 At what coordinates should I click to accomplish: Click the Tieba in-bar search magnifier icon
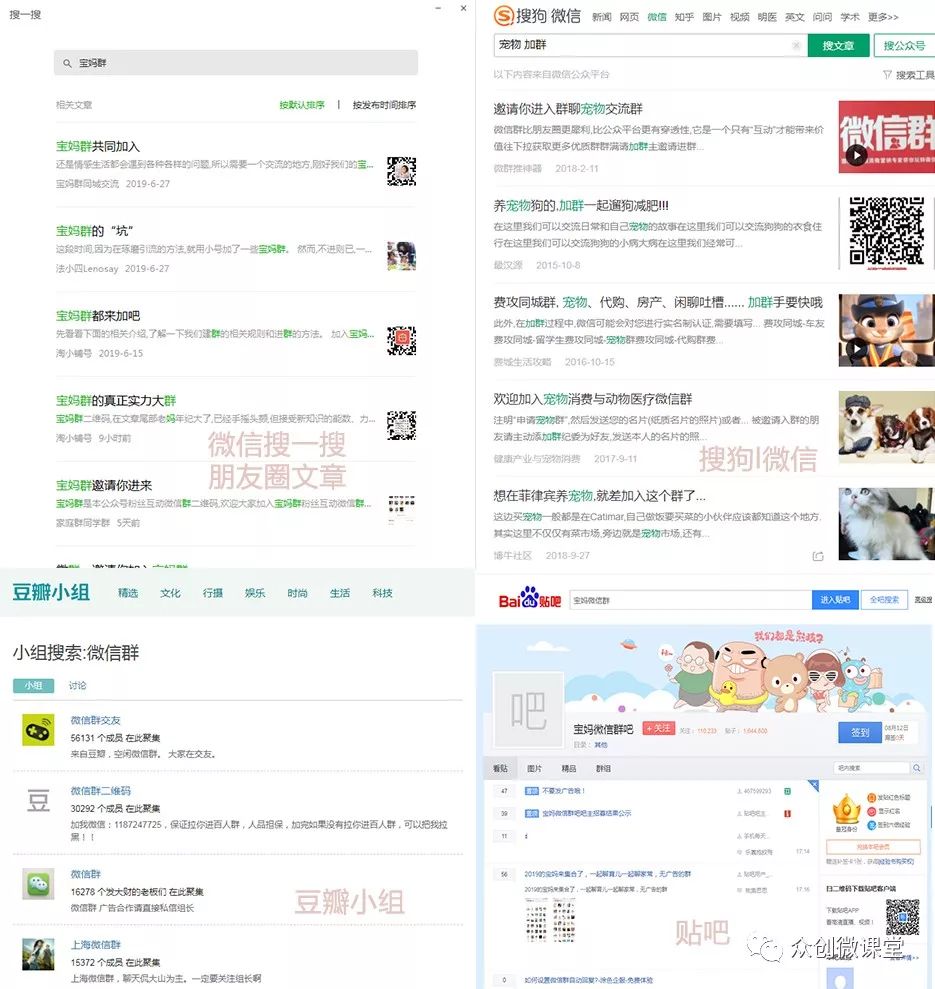click(916, 768)
